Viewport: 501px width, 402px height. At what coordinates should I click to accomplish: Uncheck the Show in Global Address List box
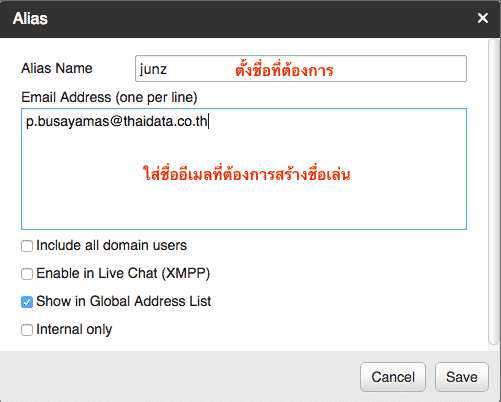click(27, 302)
